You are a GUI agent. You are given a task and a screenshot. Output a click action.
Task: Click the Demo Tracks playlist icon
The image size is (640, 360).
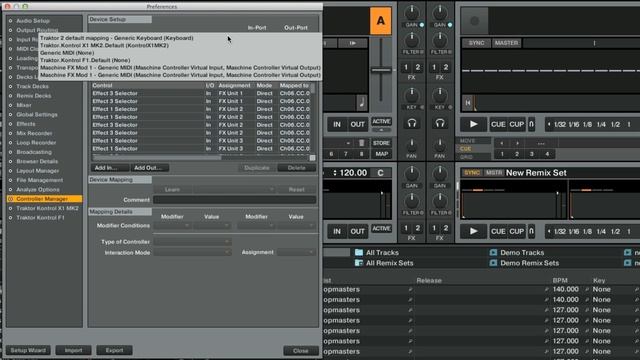[493, 252]
